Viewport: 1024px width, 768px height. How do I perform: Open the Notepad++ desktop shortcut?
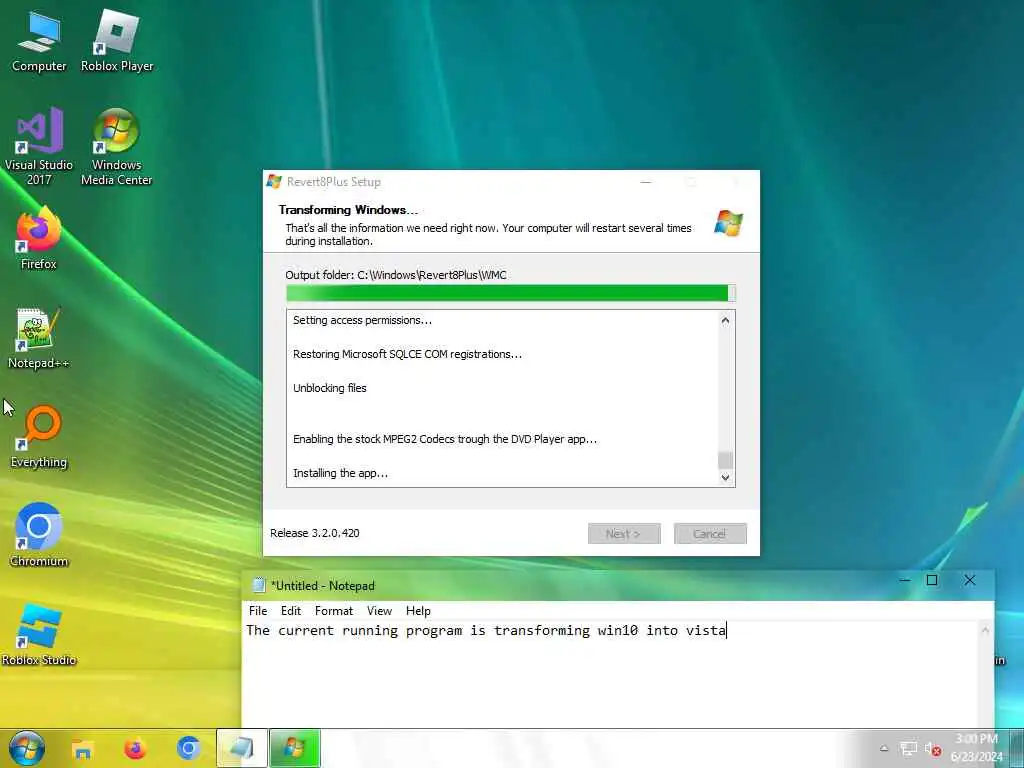tap(39, 338)
